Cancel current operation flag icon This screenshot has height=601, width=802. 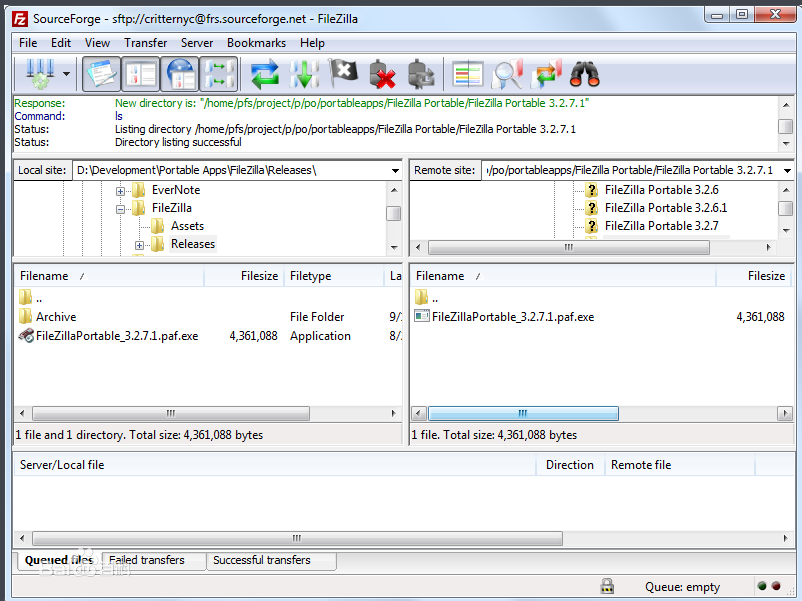click(x=343, y=74)
